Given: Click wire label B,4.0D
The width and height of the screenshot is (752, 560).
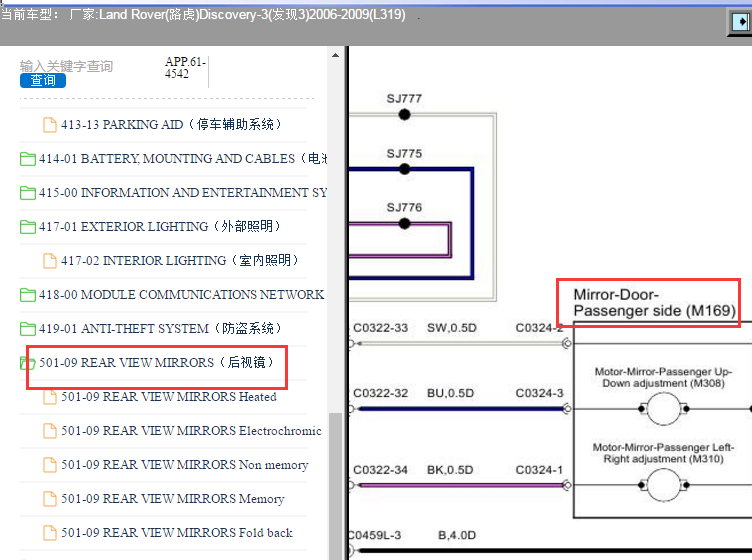Looking at the screenshot, I should click(457, 535).
